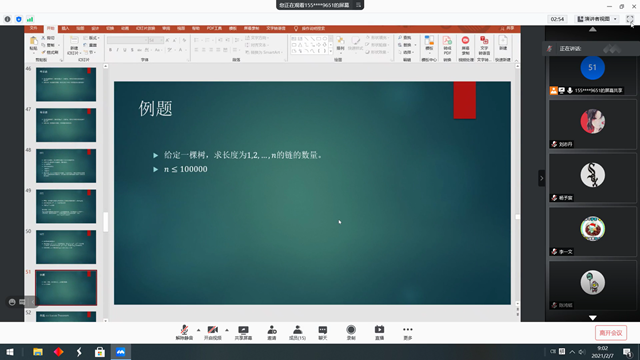Select the user 51 video tile
This screenshot has width=640, height=360.
(593, 76)
